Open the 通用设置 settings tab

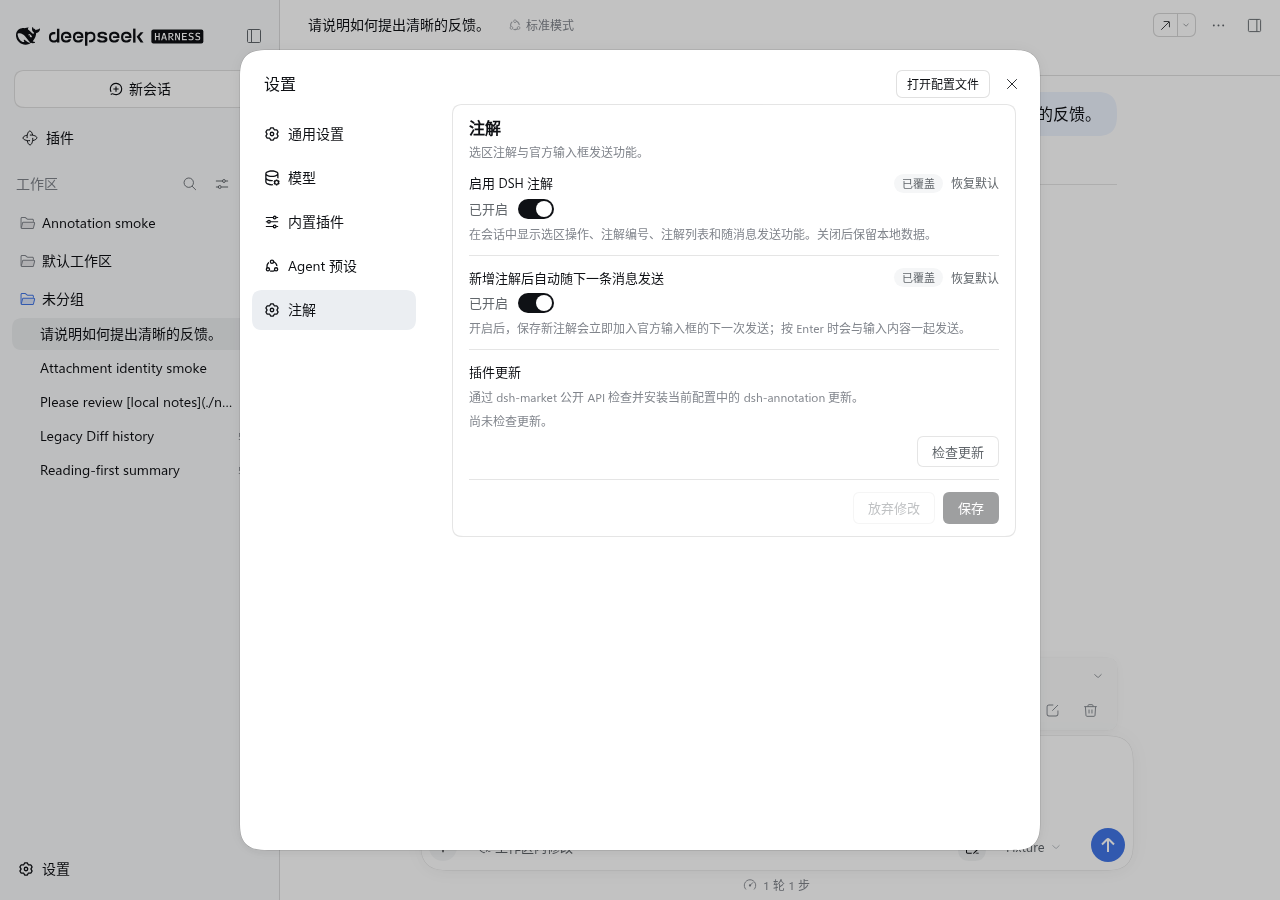pyautogui.click(x=334, y=134)
